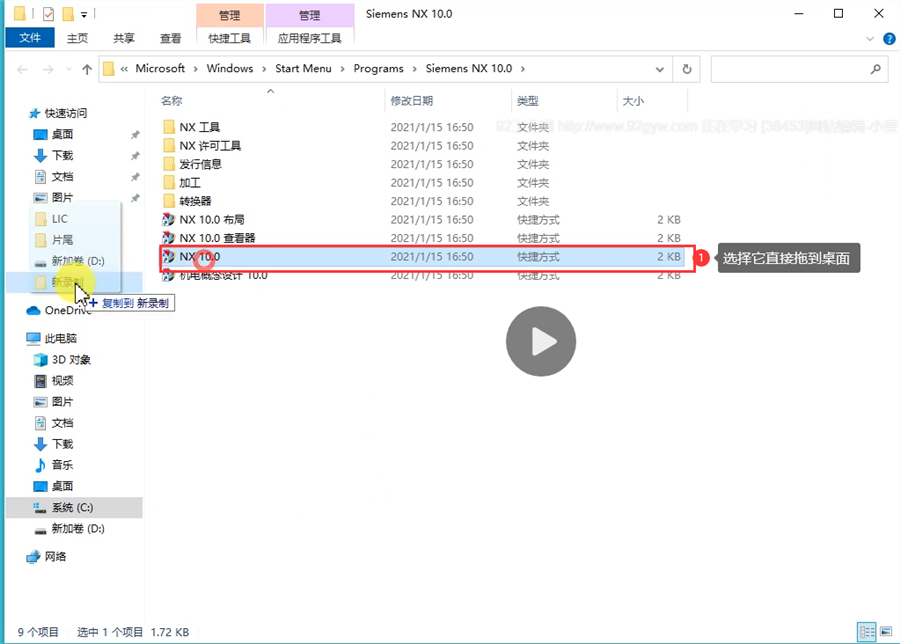The image size is (900, 644).
Task: Click the pin icon beside 快速访问 下载
Action: pos(135,156)
